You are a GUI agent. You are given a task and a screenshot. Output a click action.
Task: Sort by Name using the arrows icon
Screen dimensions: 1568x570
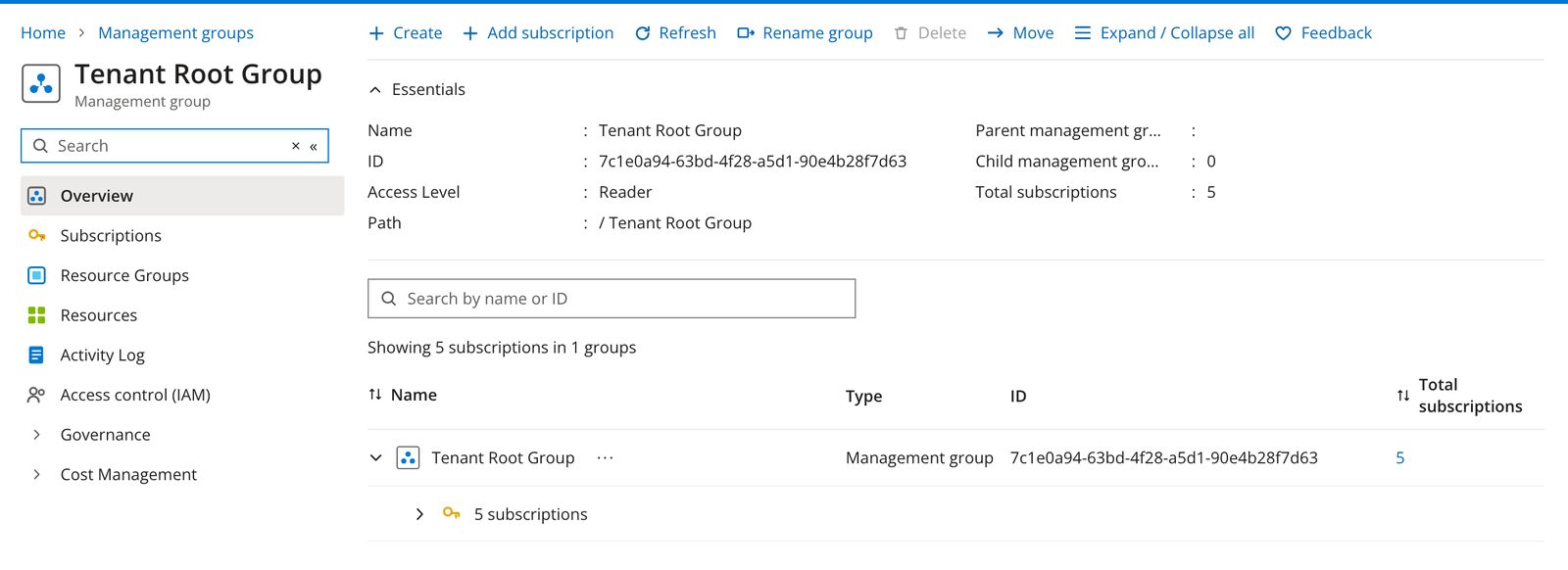[375, 395]
